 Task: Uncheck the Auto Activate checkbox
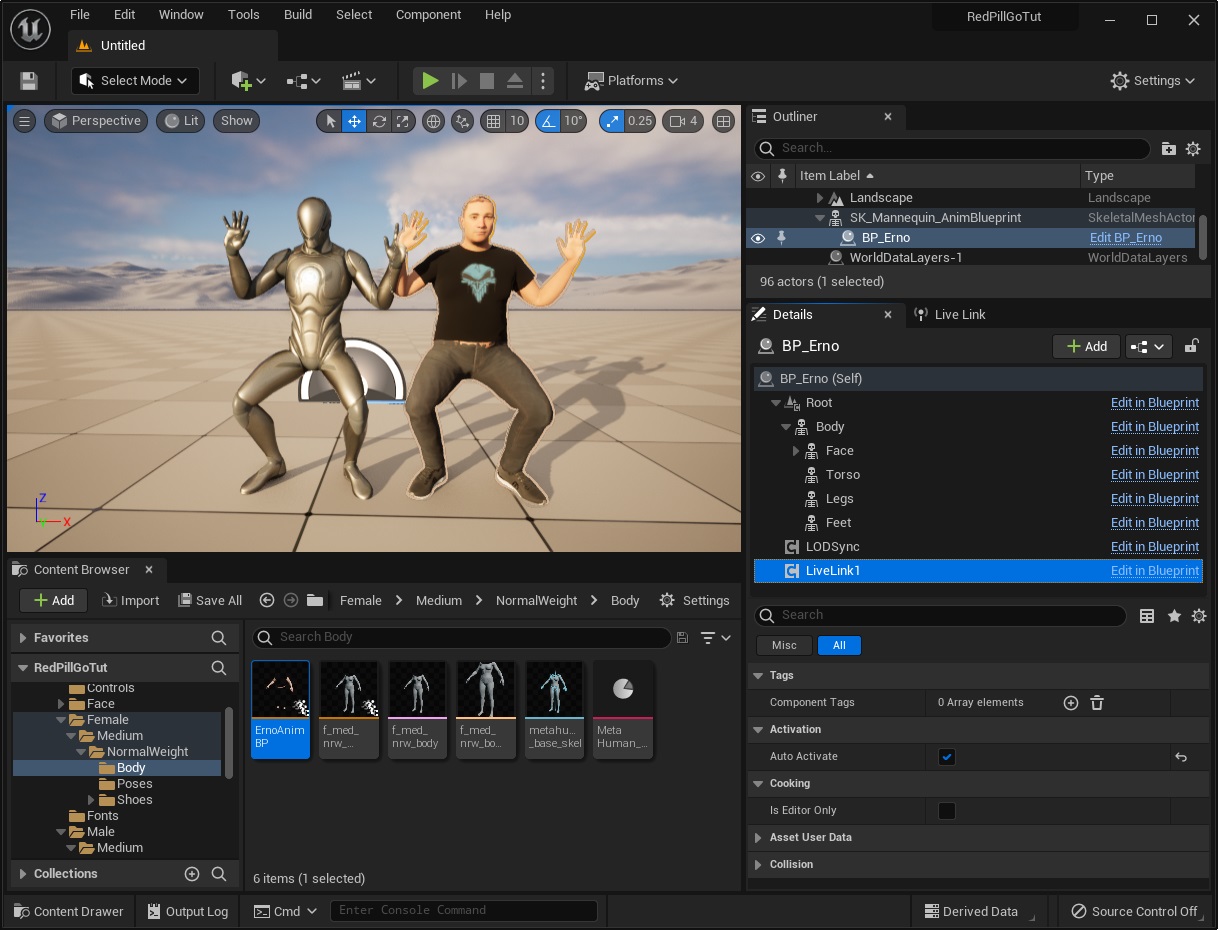point(947,757)
